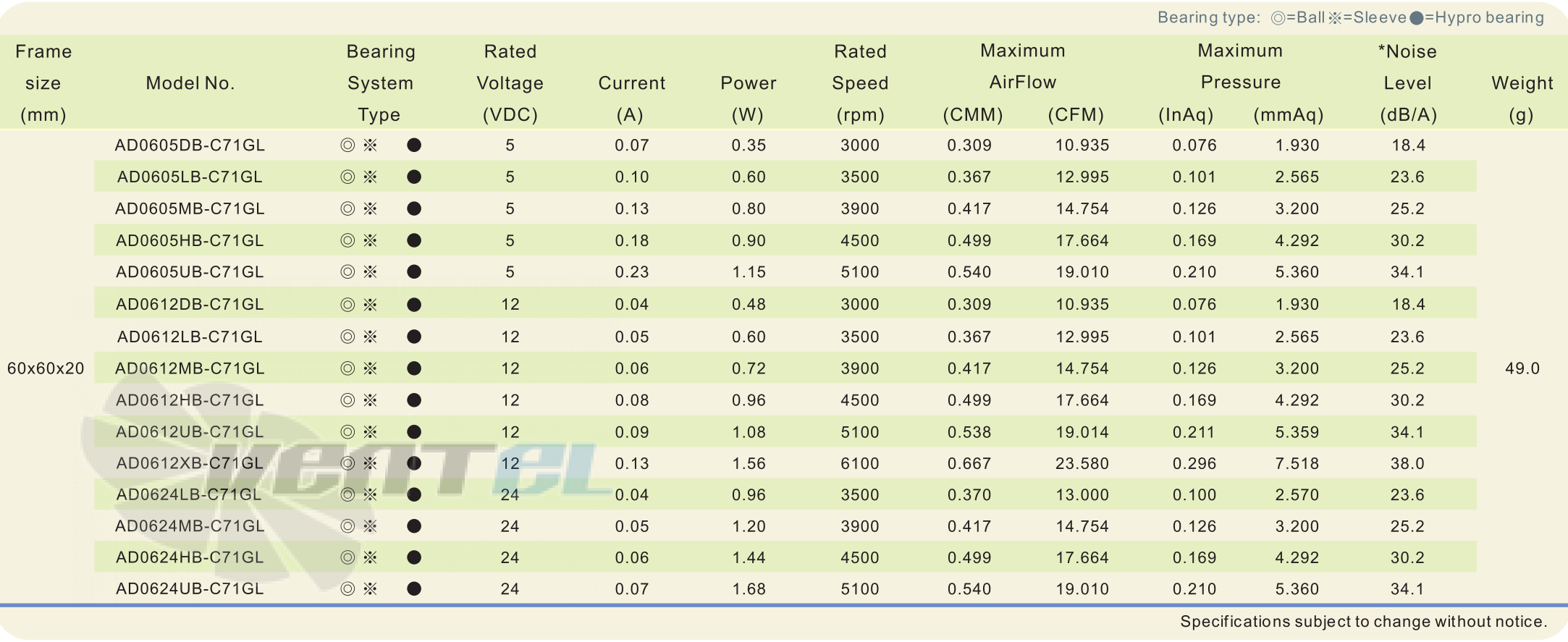Image resolution: width=1568 pixels, height=642 pixels.
Task: Click the ball symbol in the bearing legend
Action: tap(1278, 18)
